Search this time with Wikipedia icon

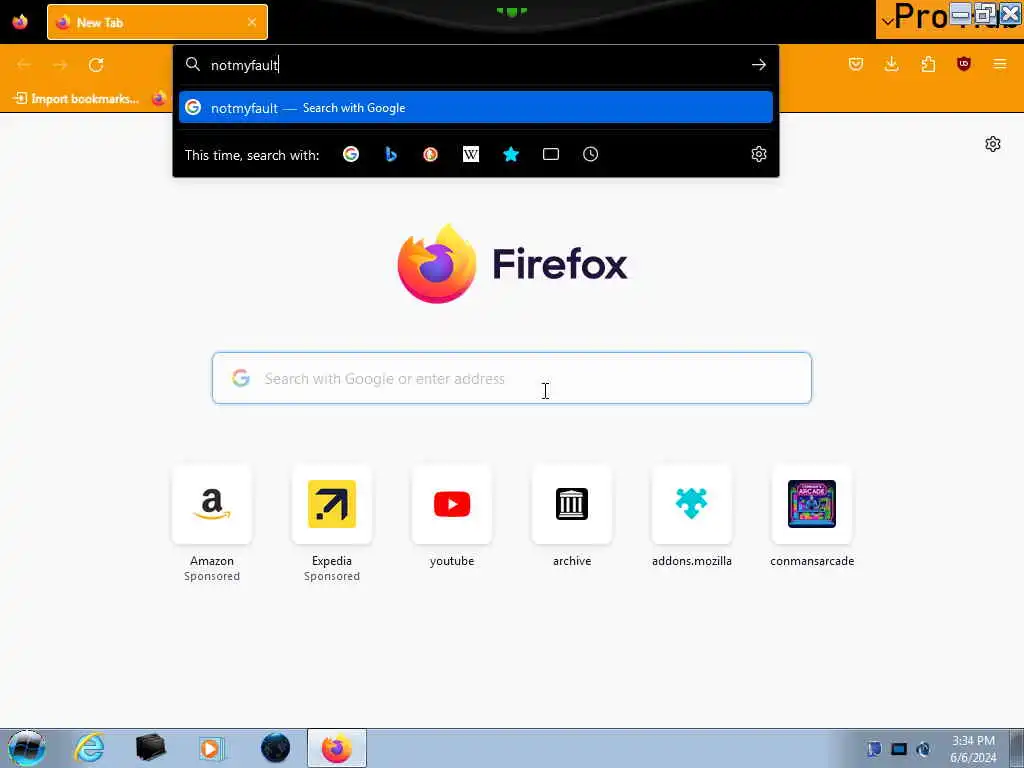[471, 155]
